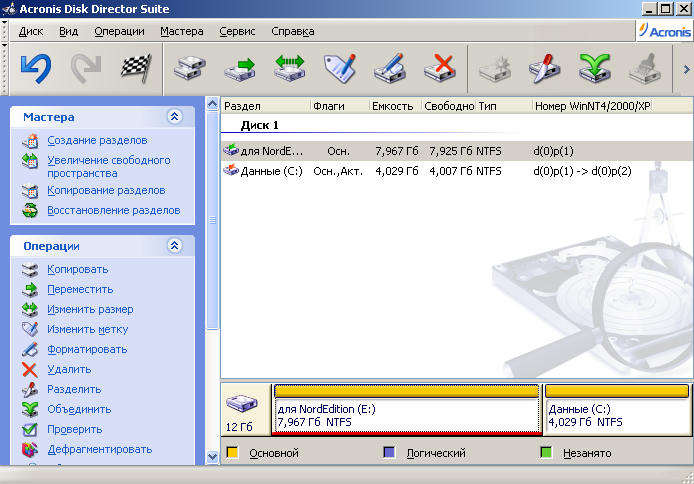
Task: Select the для NordE... partition row
Action: (457, 151)
